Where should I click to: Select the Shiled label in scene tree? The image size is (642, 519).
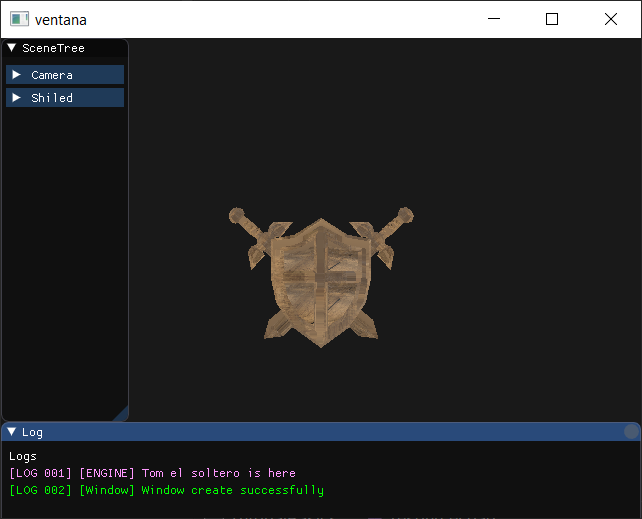52,98
